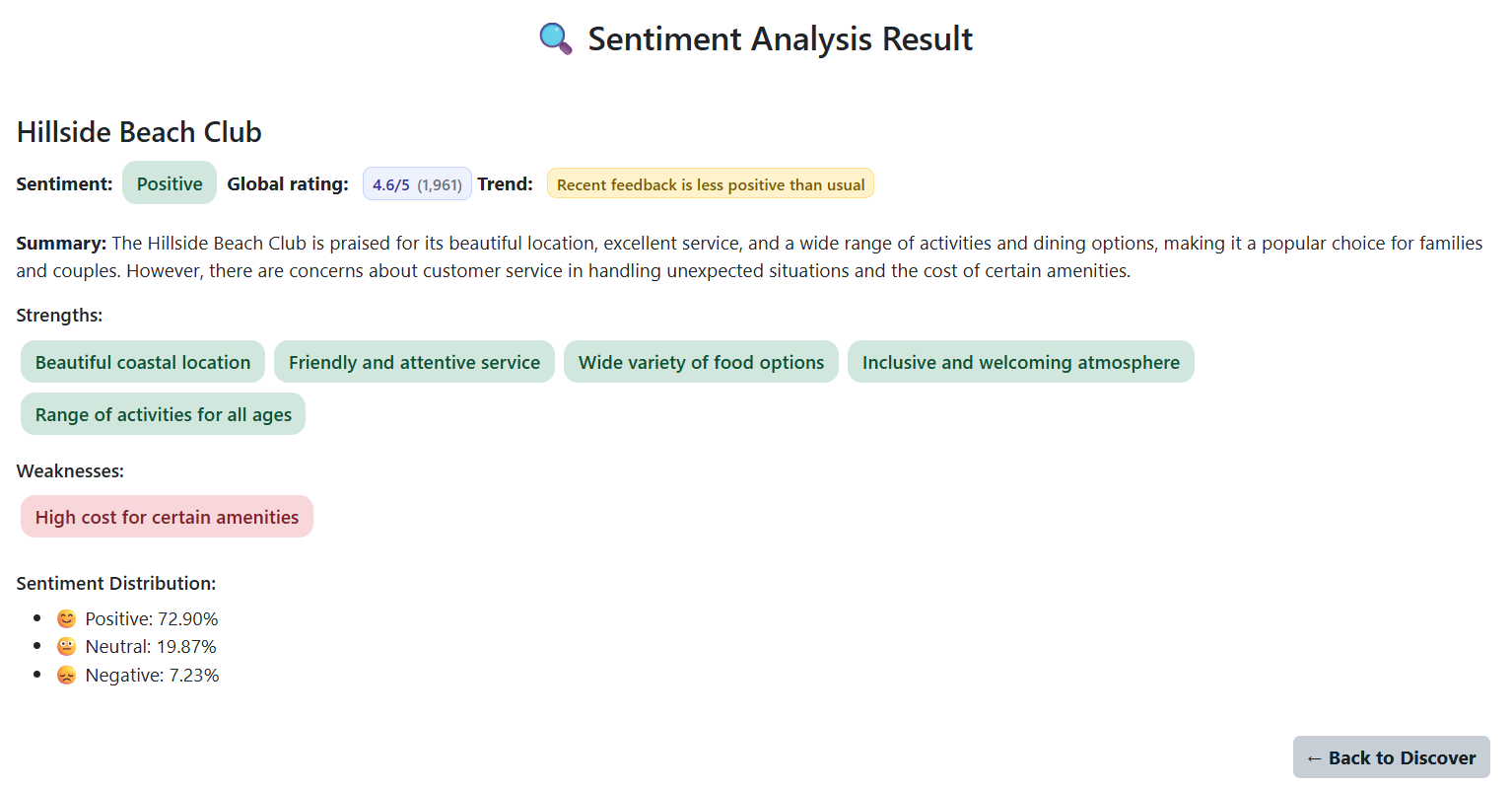Expand the Strengths section
Viewport: 1512px width, 790px height.
coord(59,315)
